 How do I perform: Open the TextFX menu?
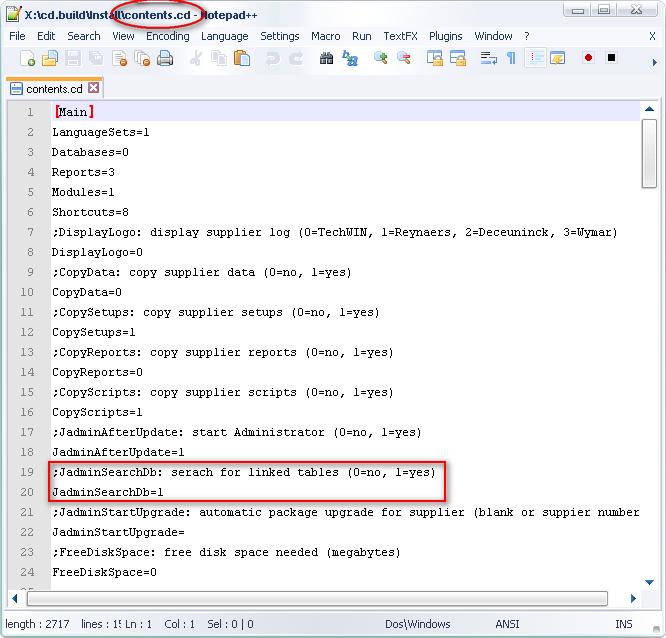[400, 36]
